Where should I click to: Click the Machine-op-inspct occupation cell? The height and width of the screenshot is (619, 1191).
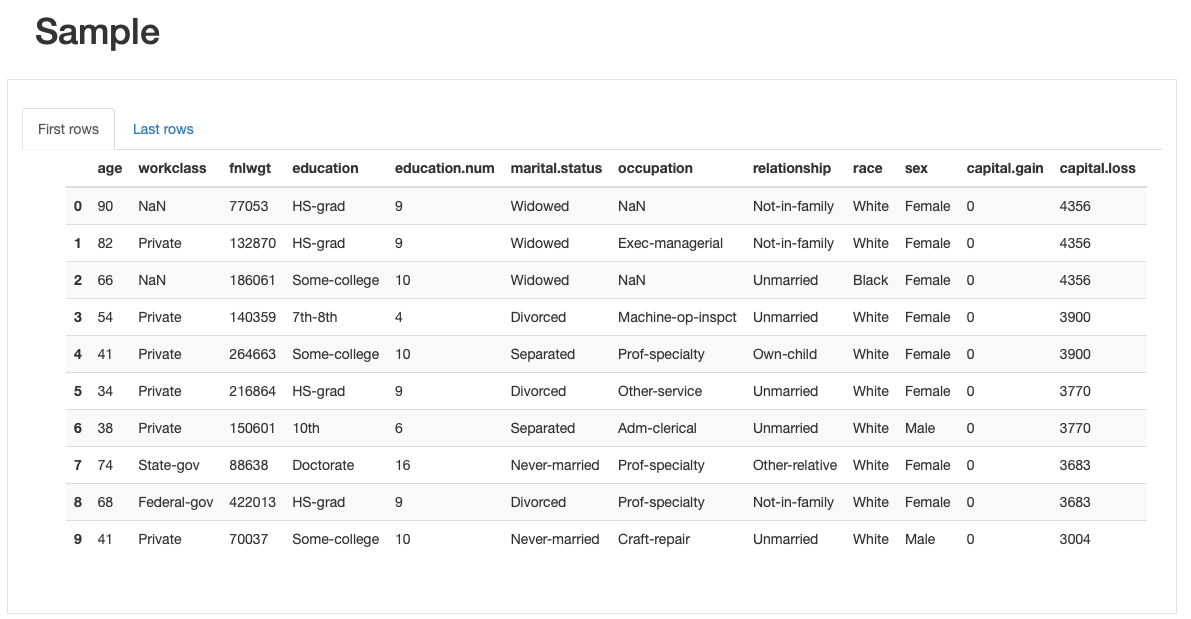pyautogui.click(x=677, y=317)
